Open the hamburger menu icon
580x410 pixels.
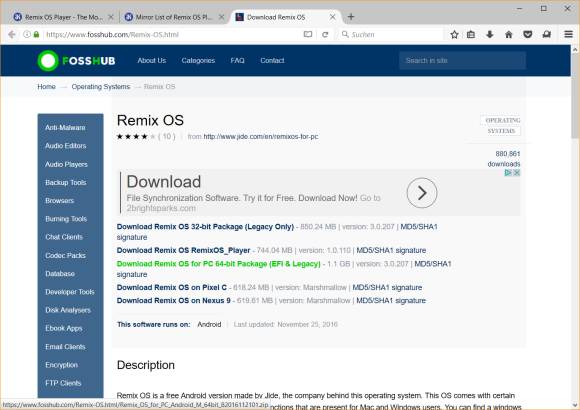(x=569, y=34)
